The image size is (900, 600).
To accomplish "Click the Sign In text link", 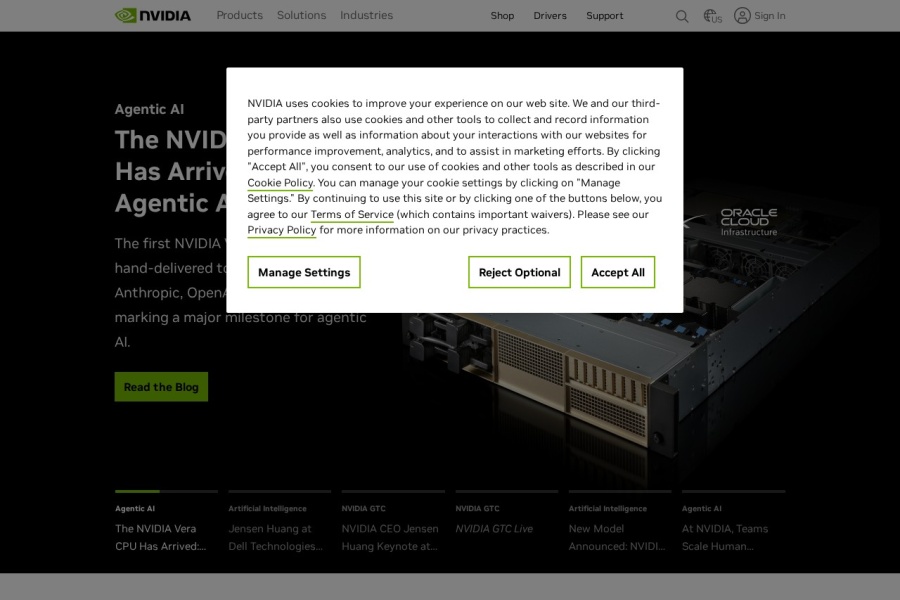I will point(770,16).
